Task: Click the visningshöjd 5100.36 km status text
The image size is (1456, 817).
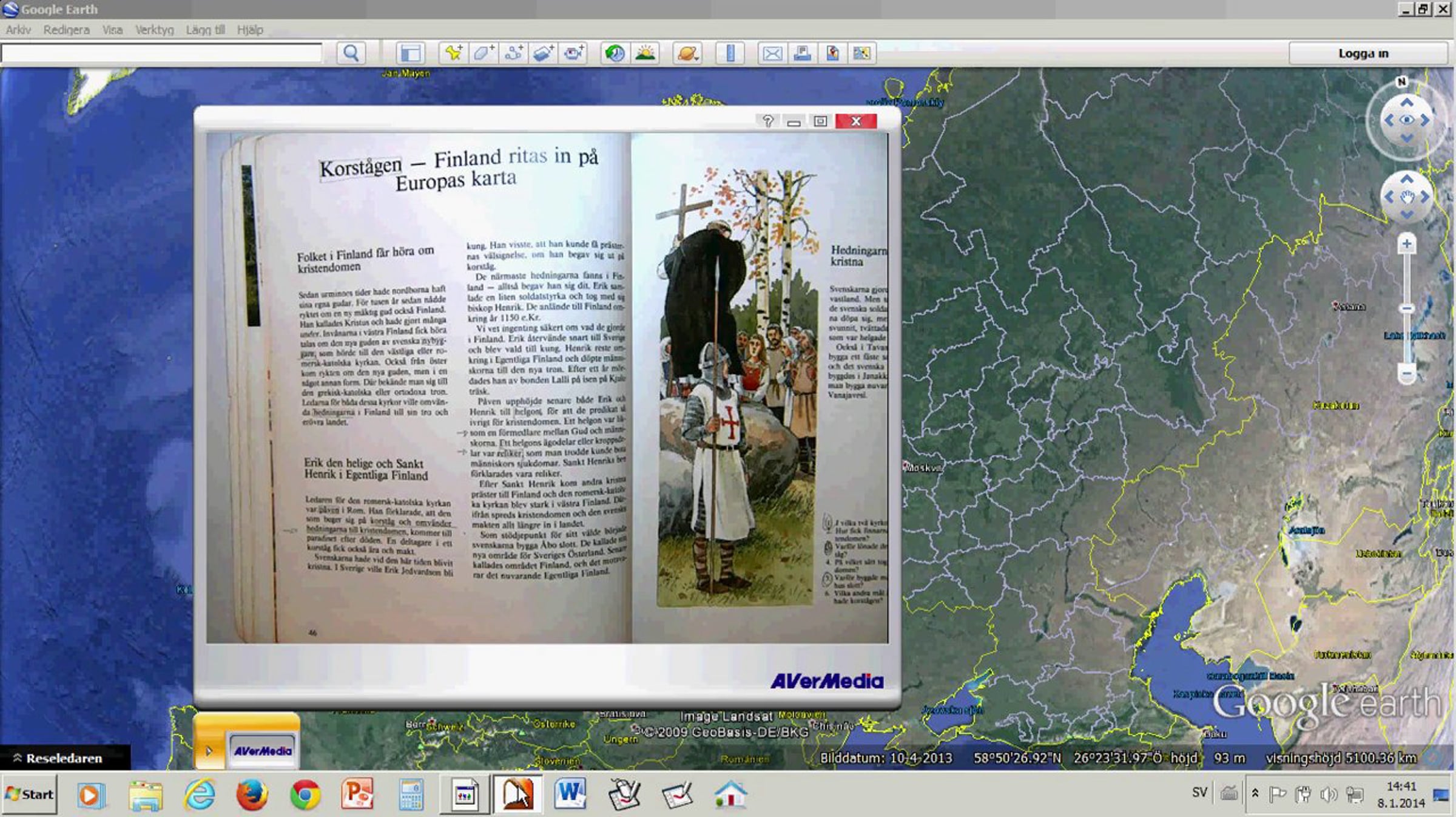Action: 1341,758
